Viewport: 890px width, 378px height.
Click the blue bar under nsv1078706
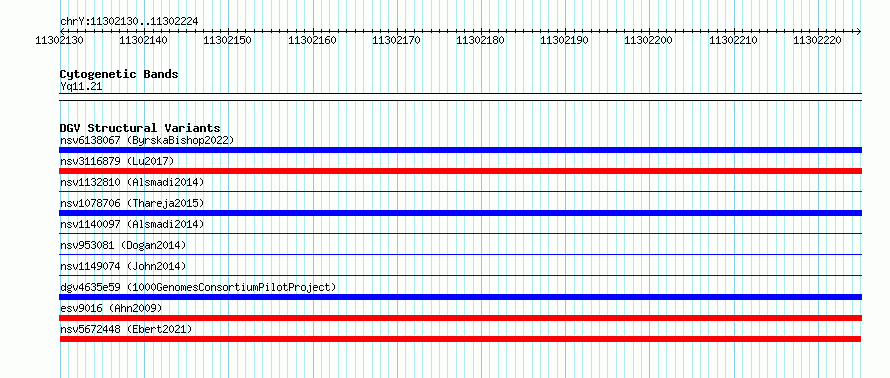point(460,213)
